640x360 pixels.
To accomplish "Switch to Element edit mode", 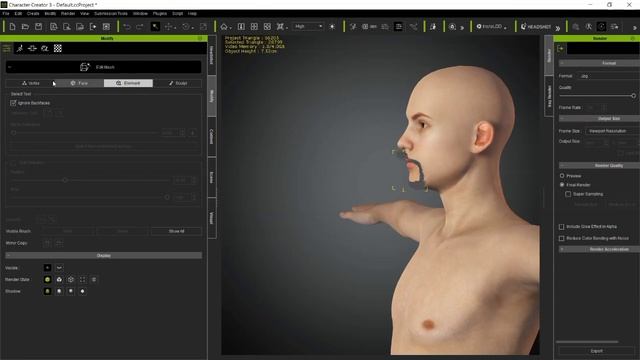I will coord(128,83).
